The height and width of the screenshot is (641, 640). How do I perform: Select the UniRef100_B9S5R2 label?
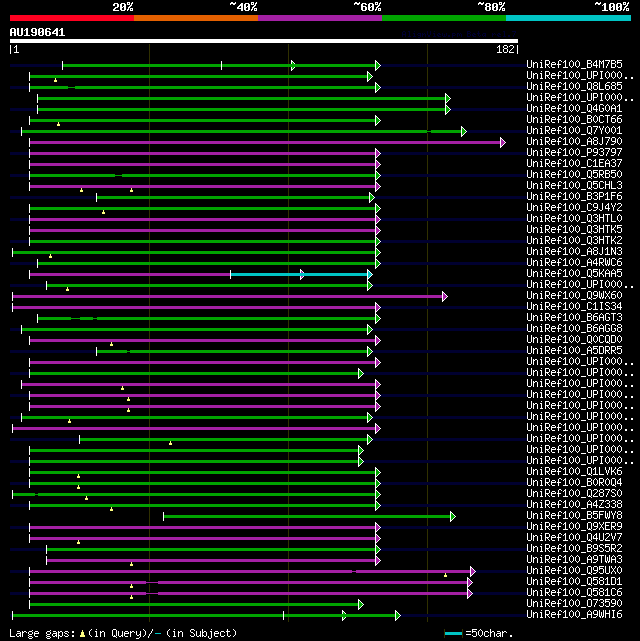574,549
